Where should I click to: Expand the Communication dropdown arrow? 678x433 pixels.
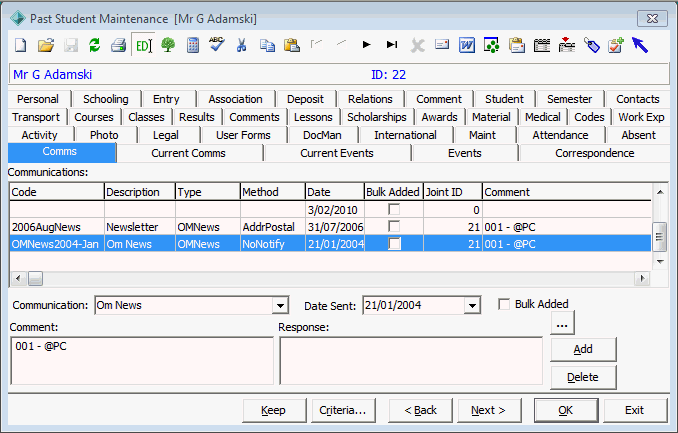280,306
